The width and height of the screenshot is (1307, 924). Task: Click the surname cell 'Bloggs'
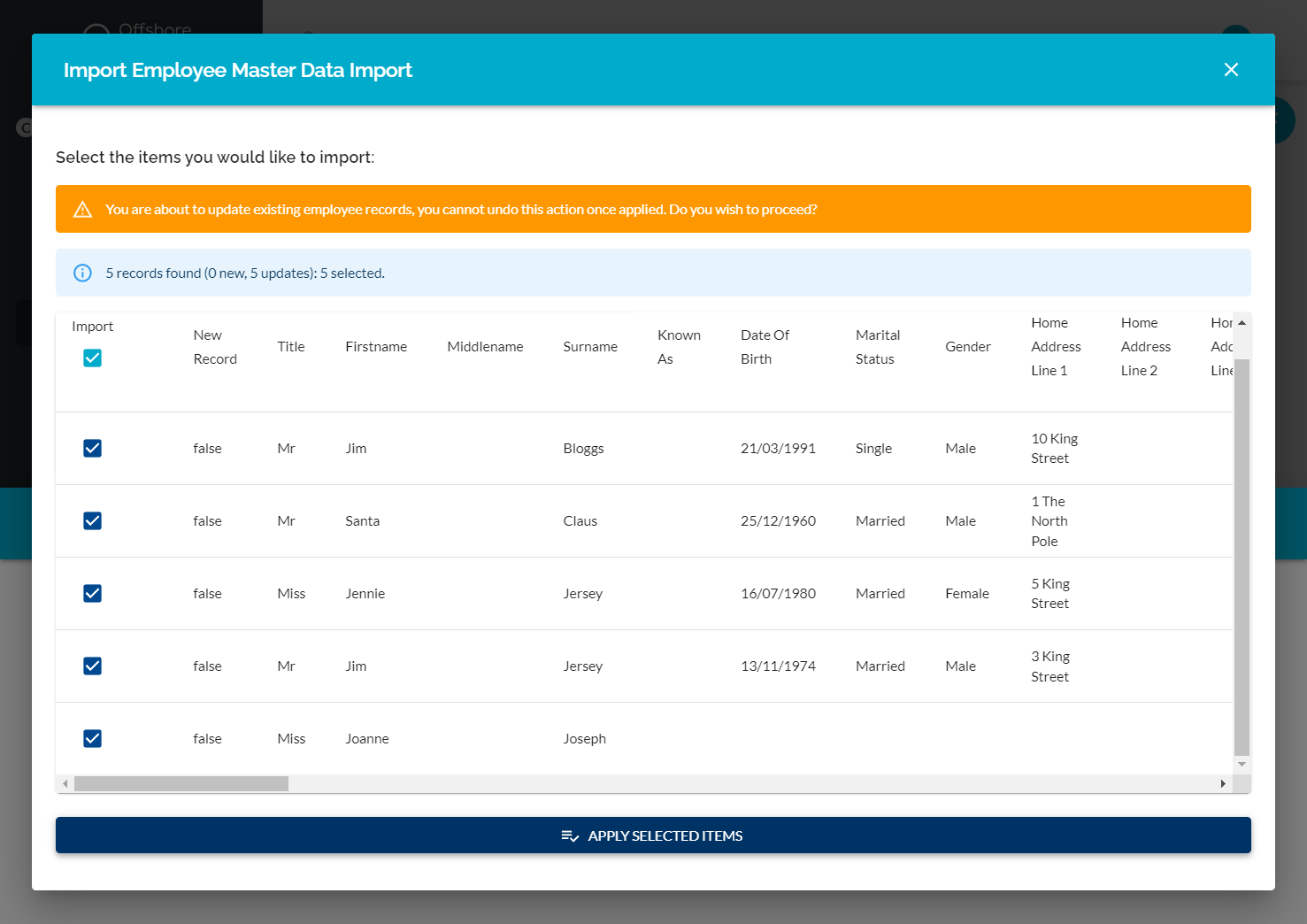tap(583, 449)
